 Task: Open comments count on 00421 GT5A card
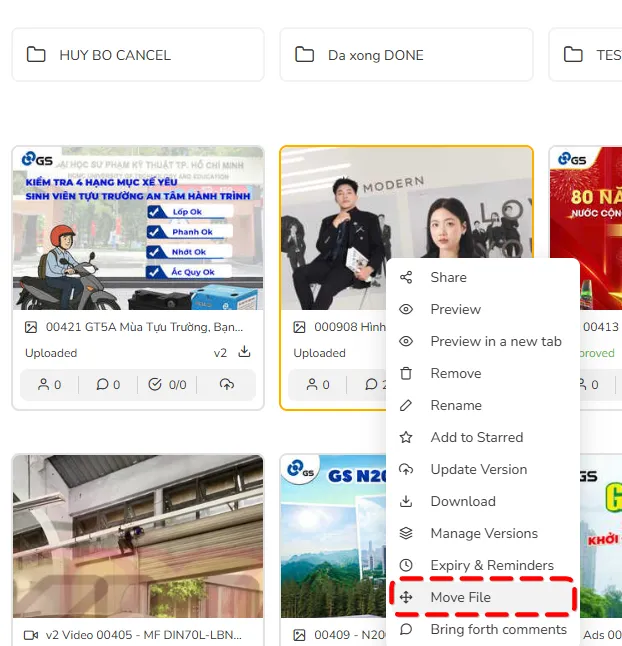[108, 385]
